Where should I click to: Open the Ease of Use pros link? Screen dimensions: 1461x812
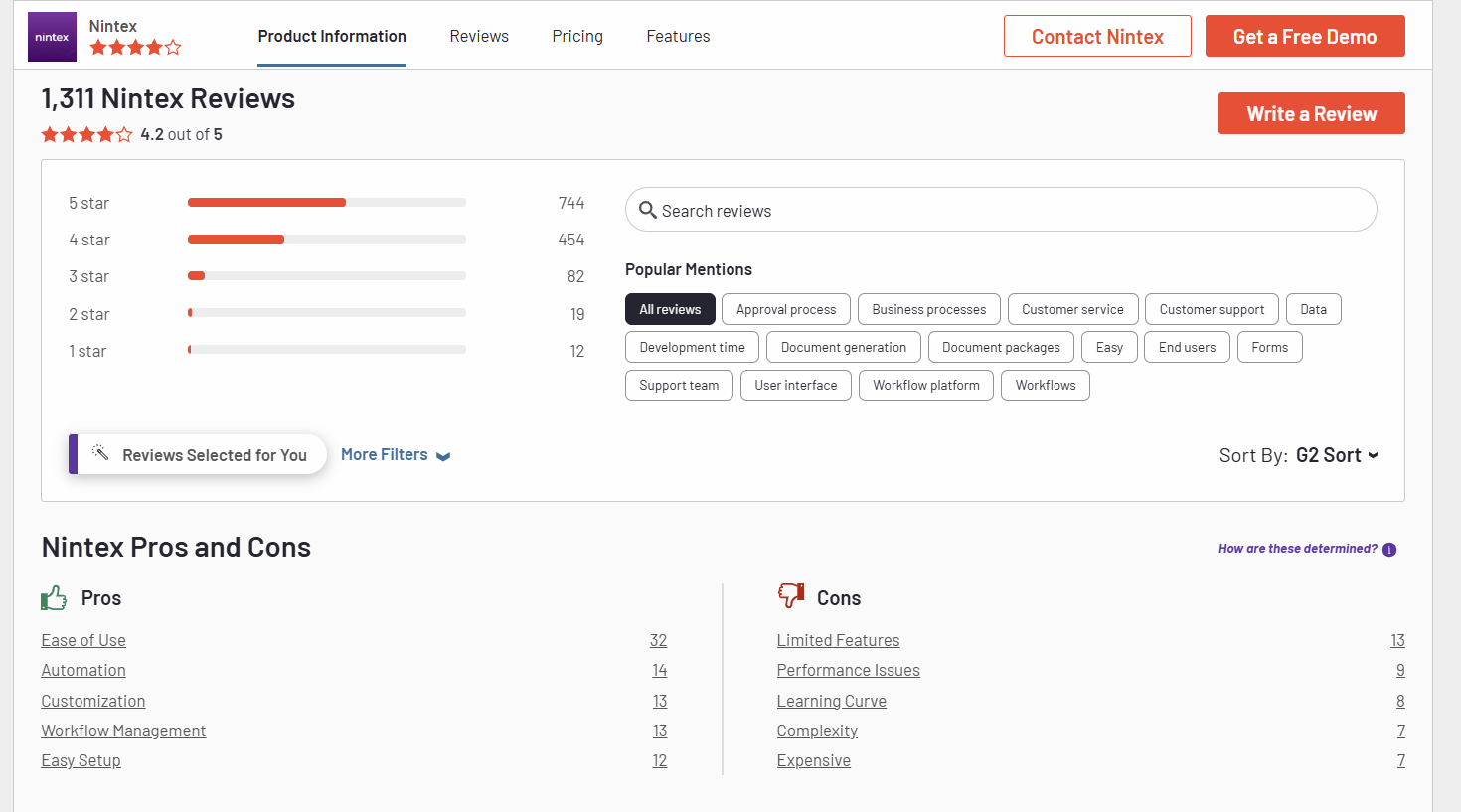[82, 640]
